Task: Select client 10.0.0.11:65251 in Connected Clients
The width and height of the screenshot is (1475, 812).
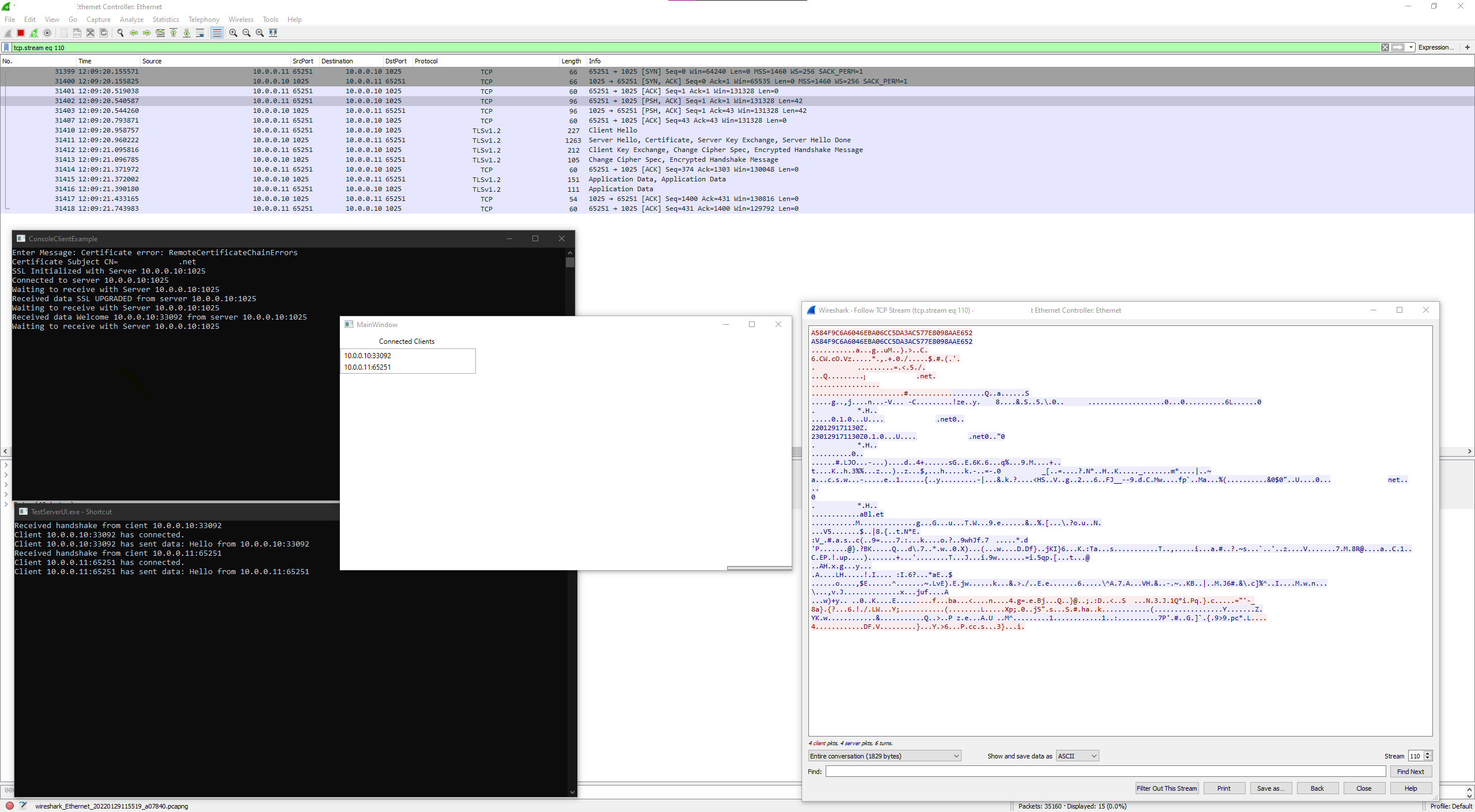Action: pyautogui.click(x=368, y=367)
